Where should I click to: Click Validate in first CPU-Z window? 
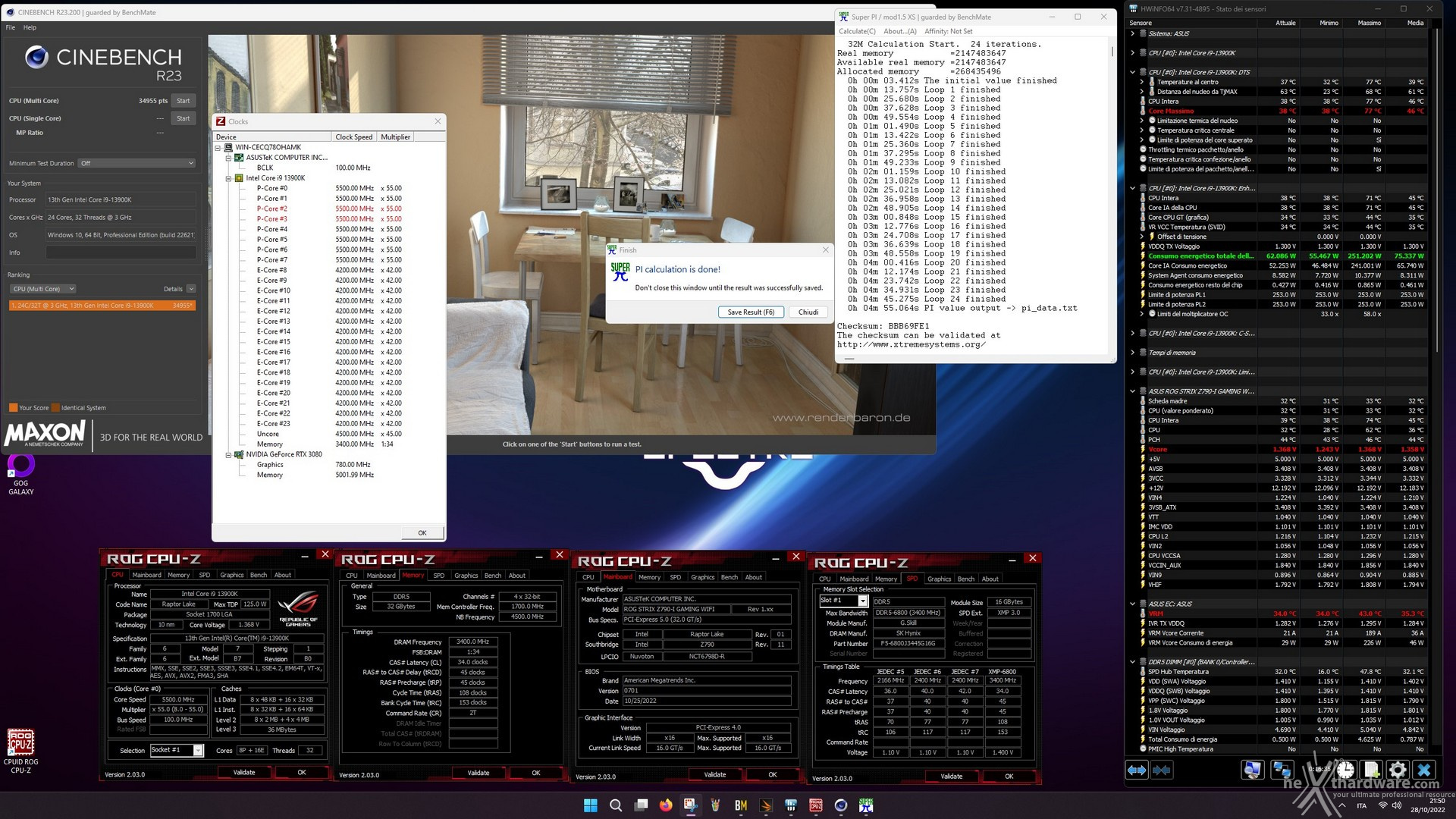[244, 772]
